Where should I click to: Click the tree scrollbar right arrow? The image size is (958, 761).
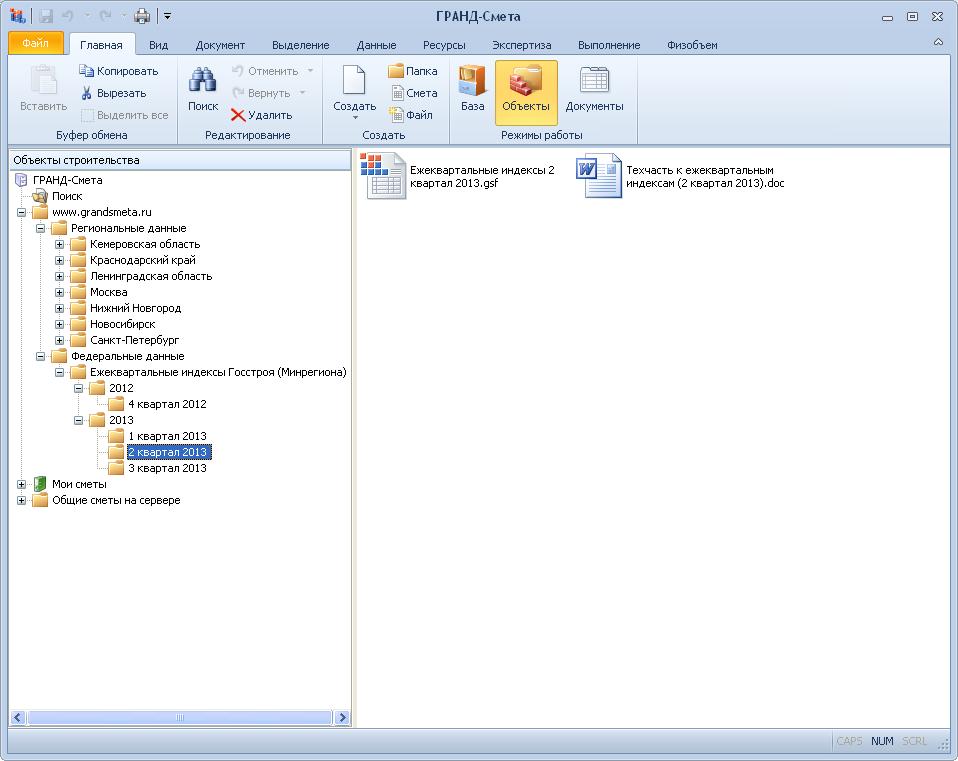342,718
